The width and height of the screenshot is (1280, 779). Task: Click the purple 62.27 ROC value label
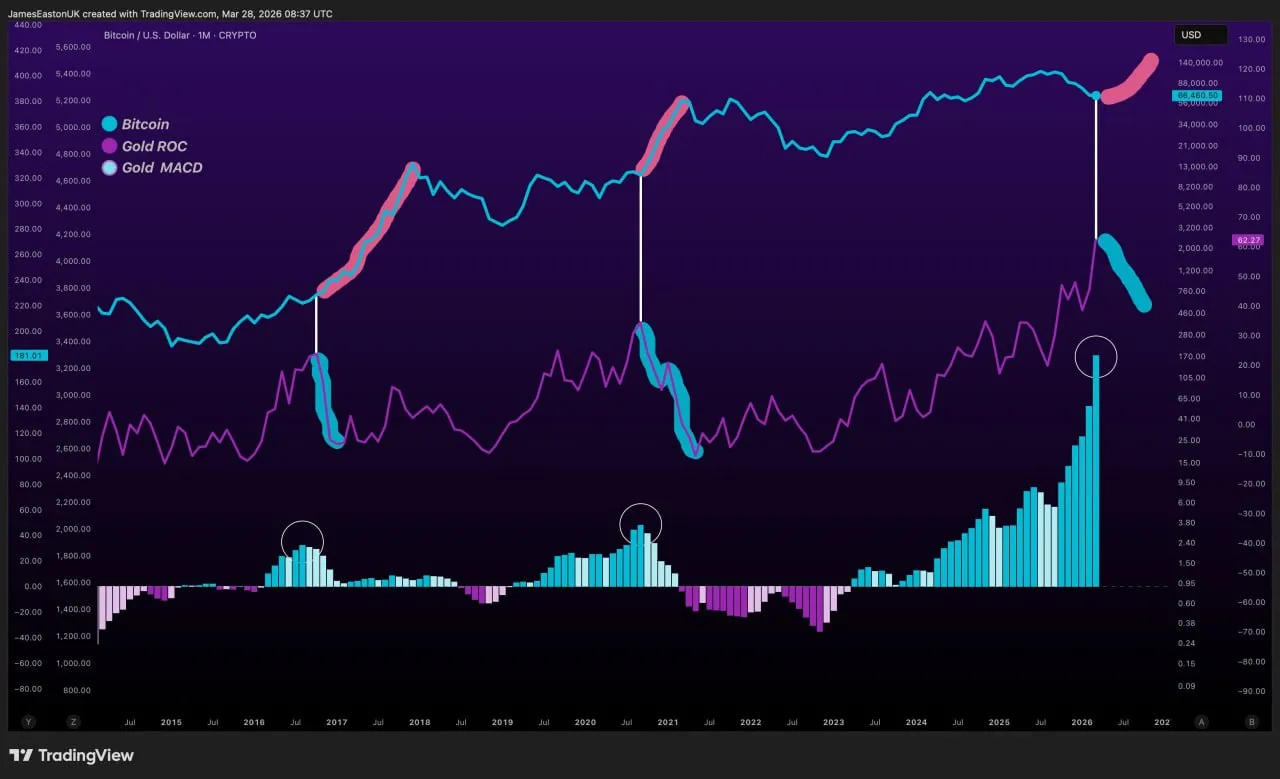coord(1249,240)
